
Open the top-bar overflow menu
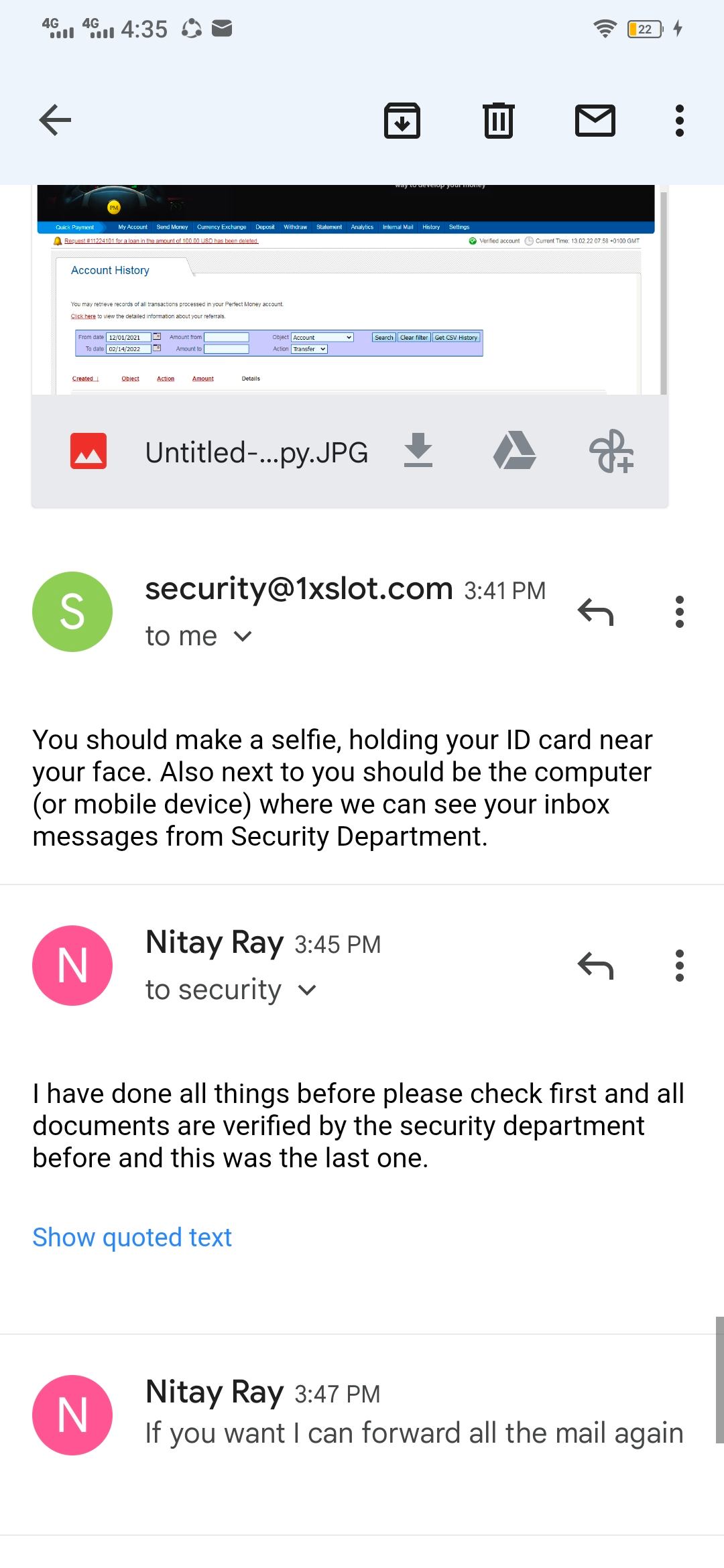tap(680, 121)
